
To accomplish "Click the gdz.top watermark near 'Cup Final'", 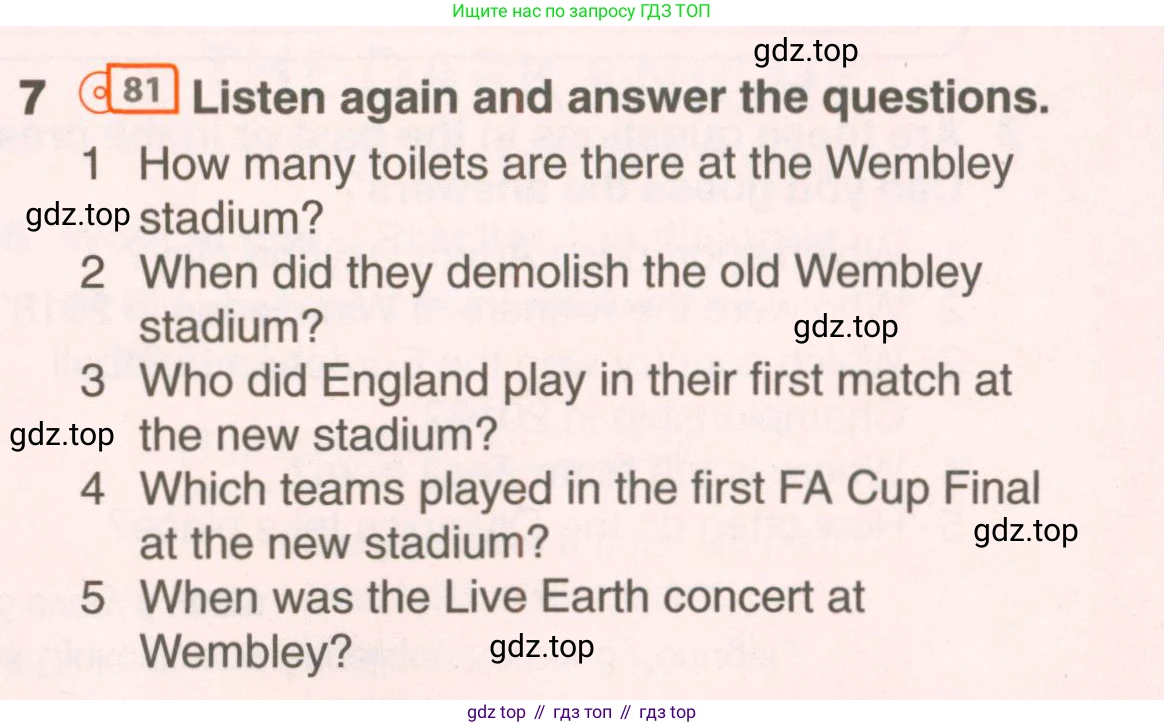I will (1025, 531).
